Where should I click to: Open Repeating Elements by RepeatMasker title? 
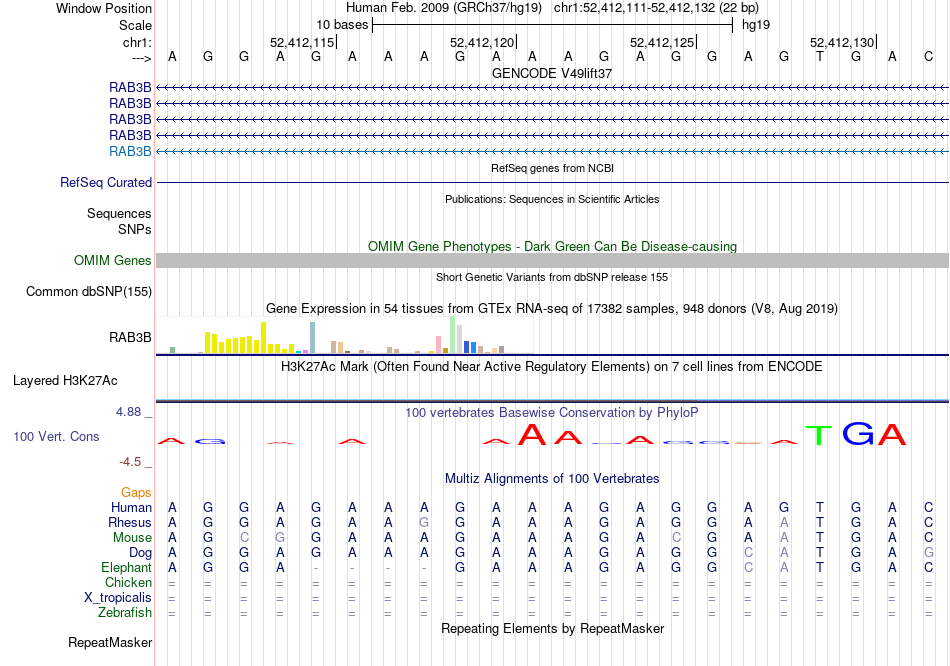click(x=552, y=629)
